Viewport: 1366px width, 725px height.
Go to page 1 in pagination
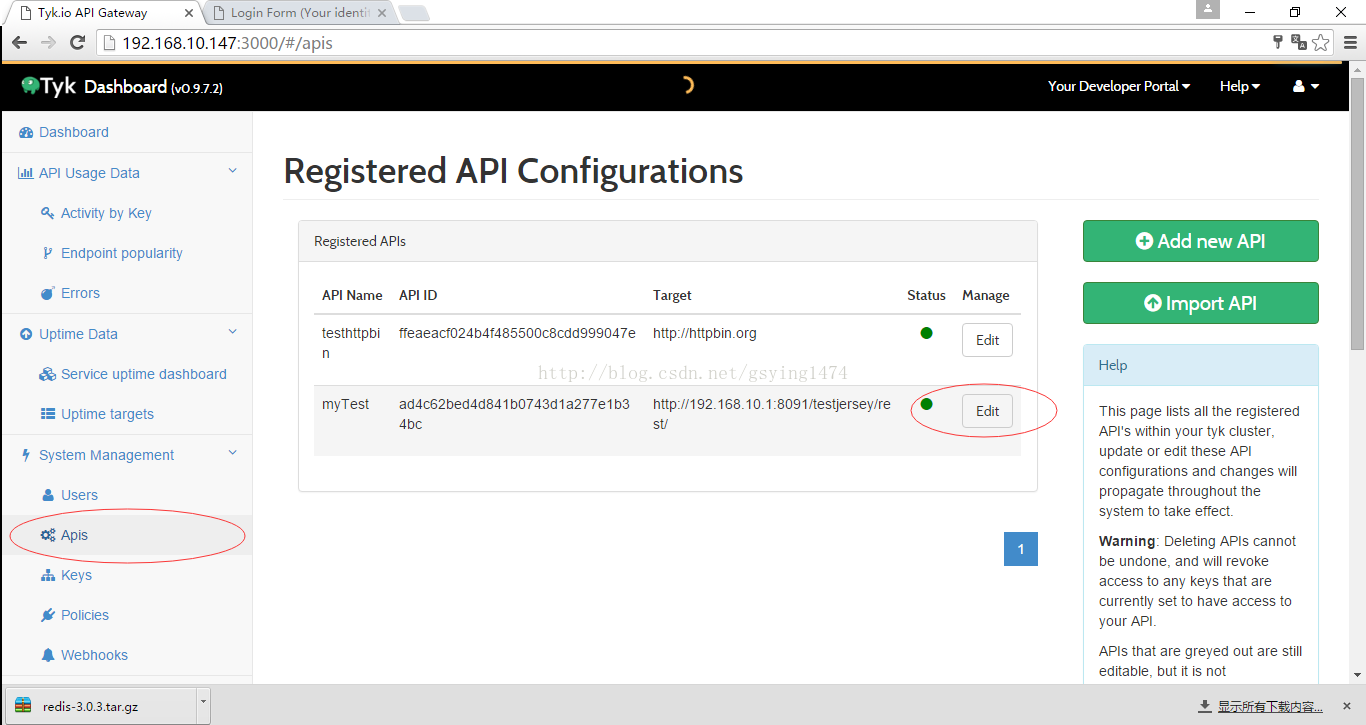point(1020,549)
